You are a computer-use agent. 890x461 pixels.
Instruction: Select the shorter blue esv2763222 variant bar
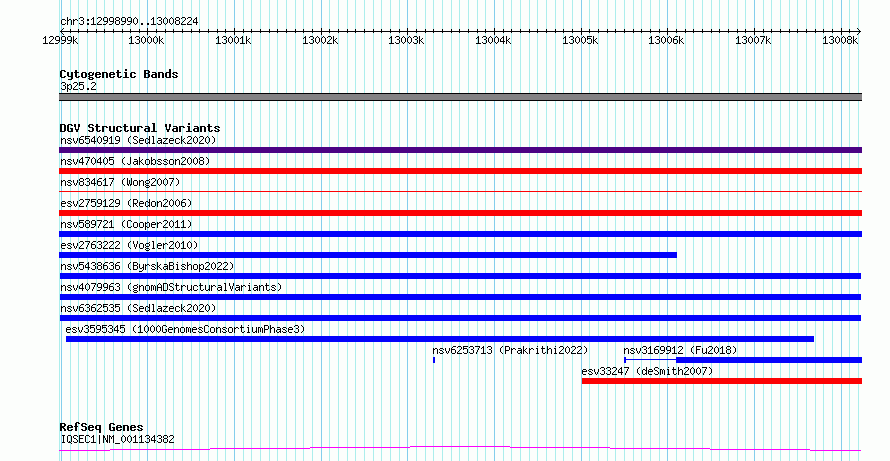pos(368,255)
